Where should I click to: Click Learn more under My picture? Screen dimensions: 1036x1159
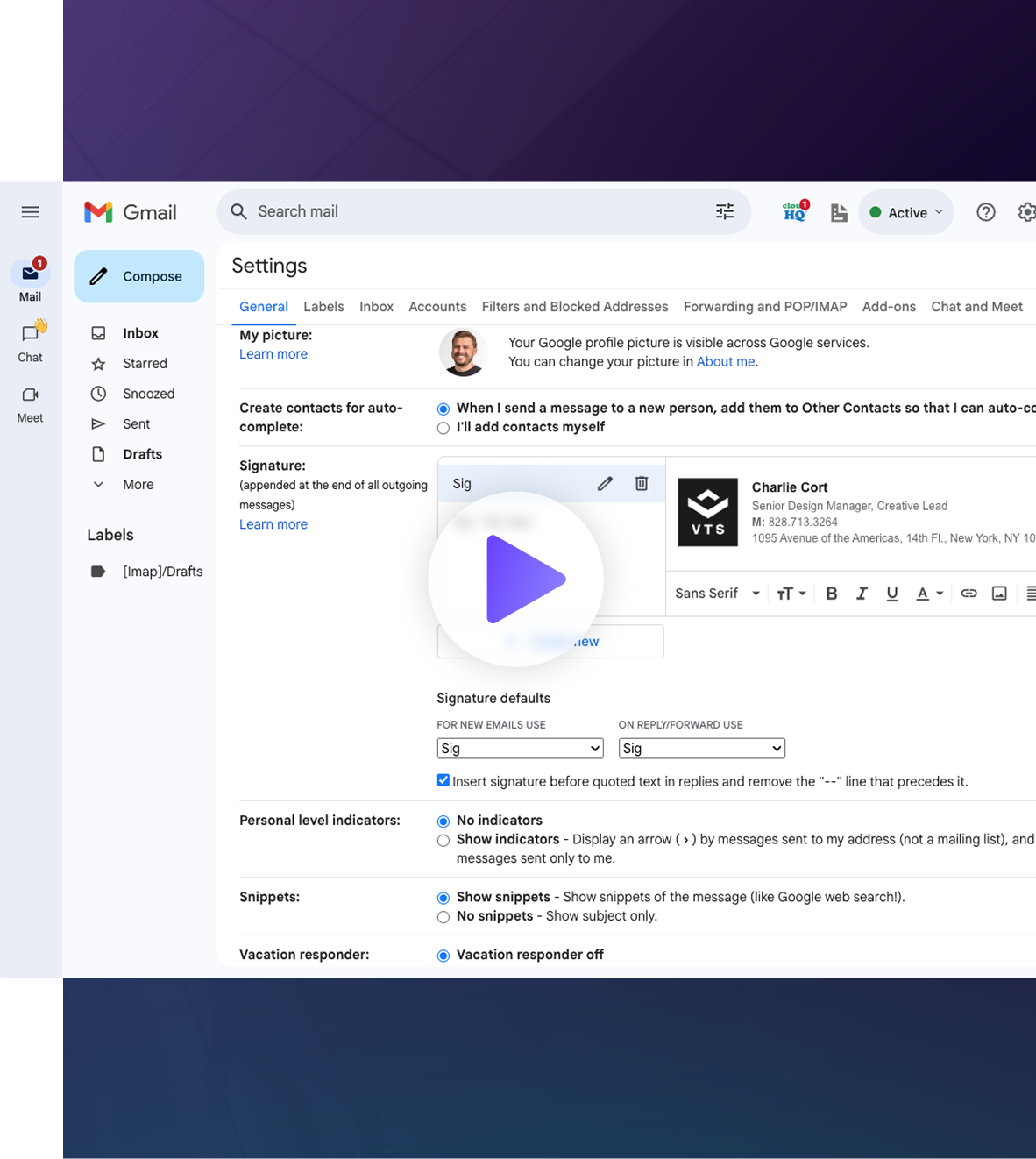point(273,354)
